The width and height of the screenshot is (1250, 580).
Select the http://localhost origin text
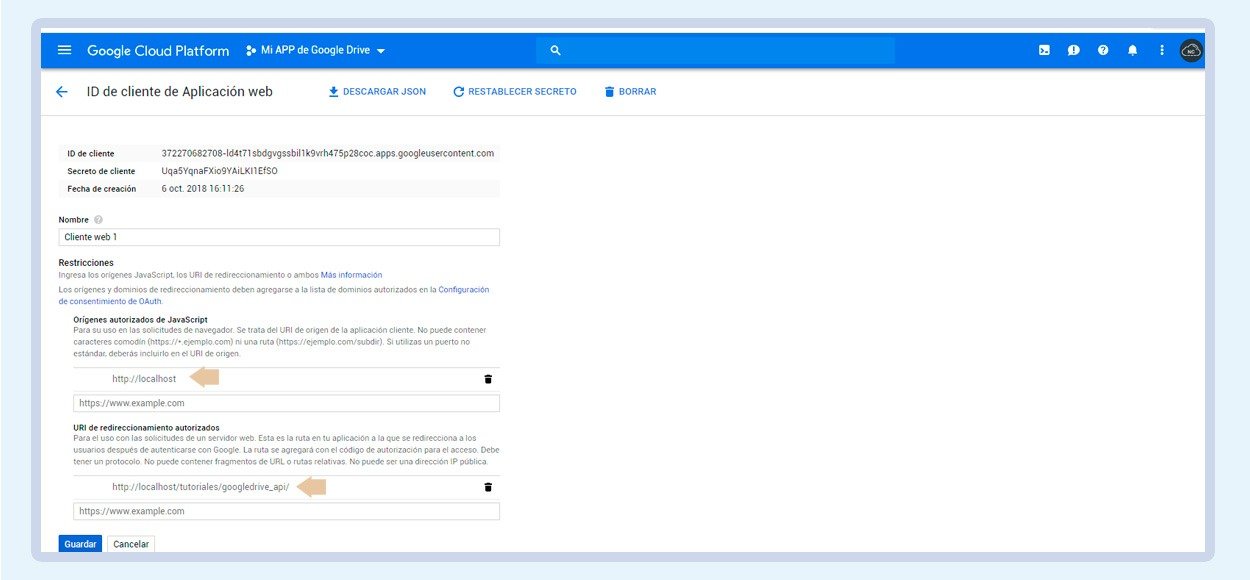coord(144,379)
